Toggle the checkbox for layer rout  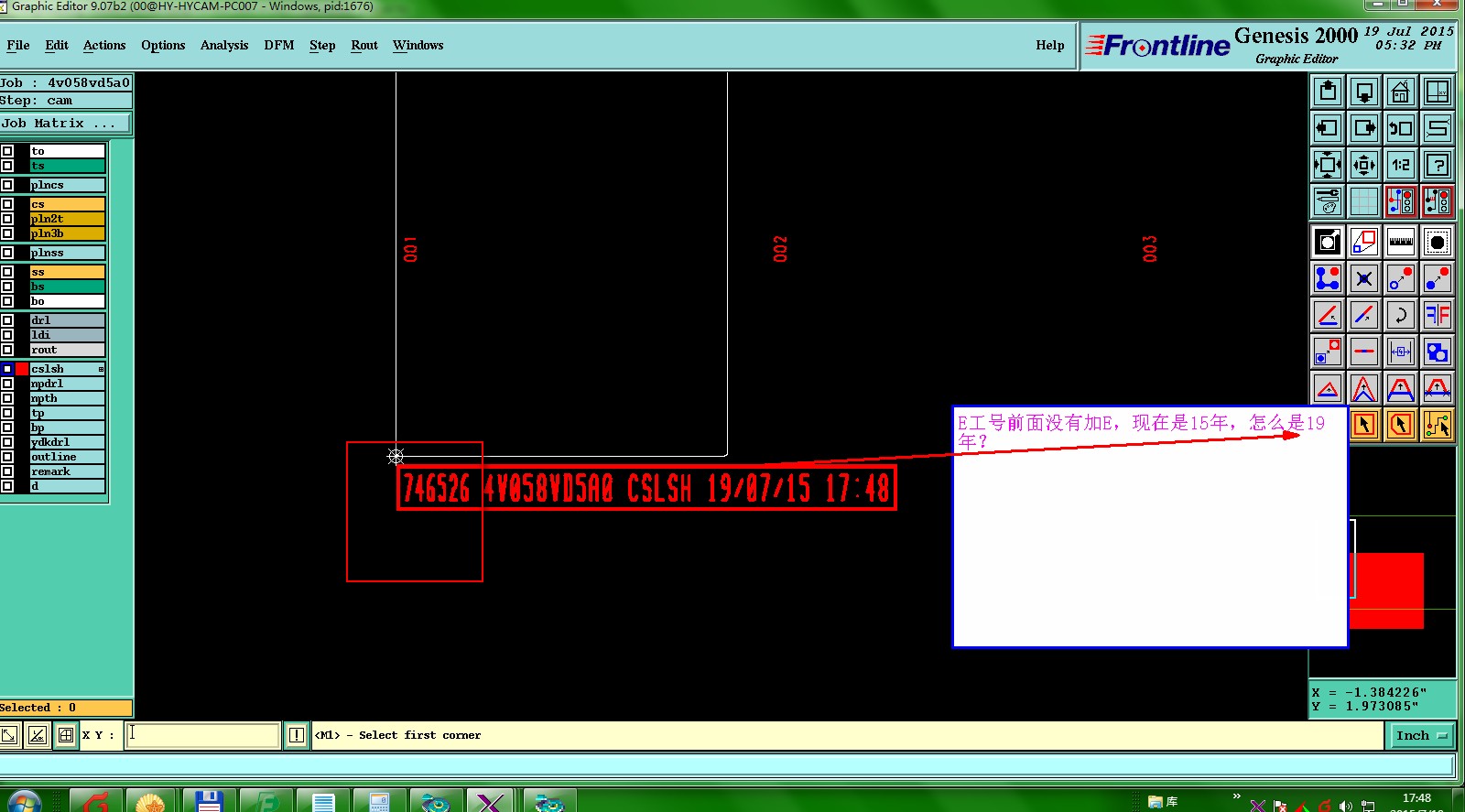click(x=7, y=350)
